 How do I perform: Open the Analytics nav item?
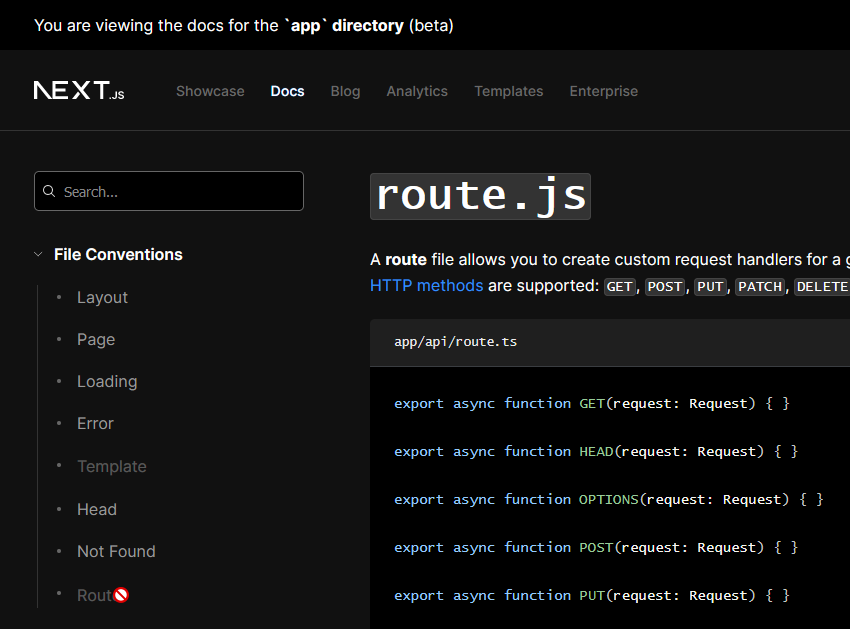417,91
